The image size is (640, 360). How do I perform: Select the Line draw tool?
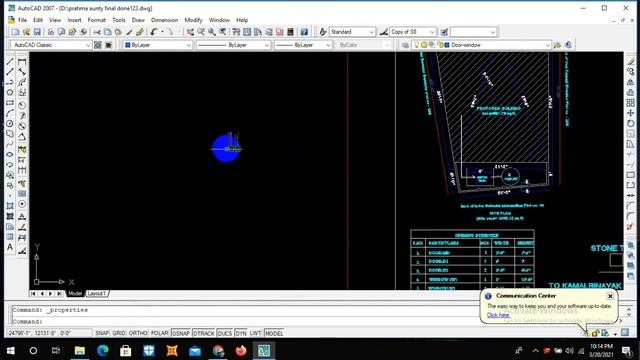click(10, 61)
